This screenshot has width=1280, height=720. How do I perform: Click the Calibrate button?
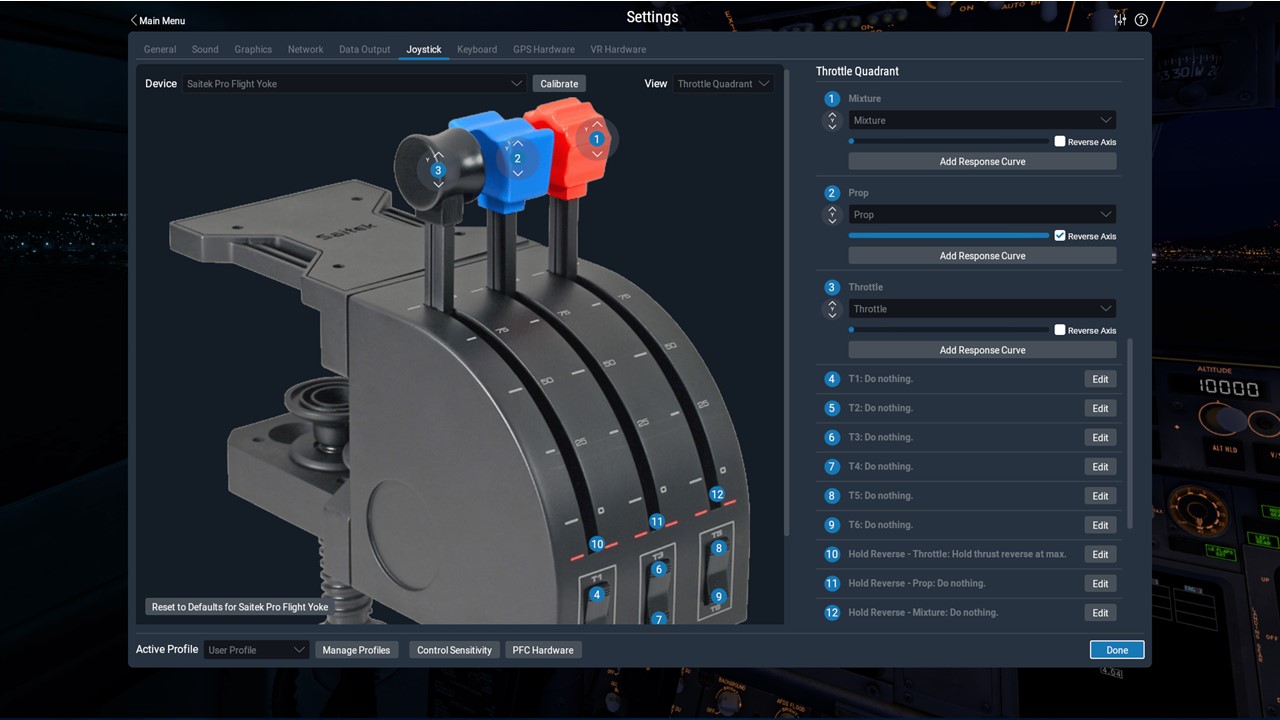(559, 84)
